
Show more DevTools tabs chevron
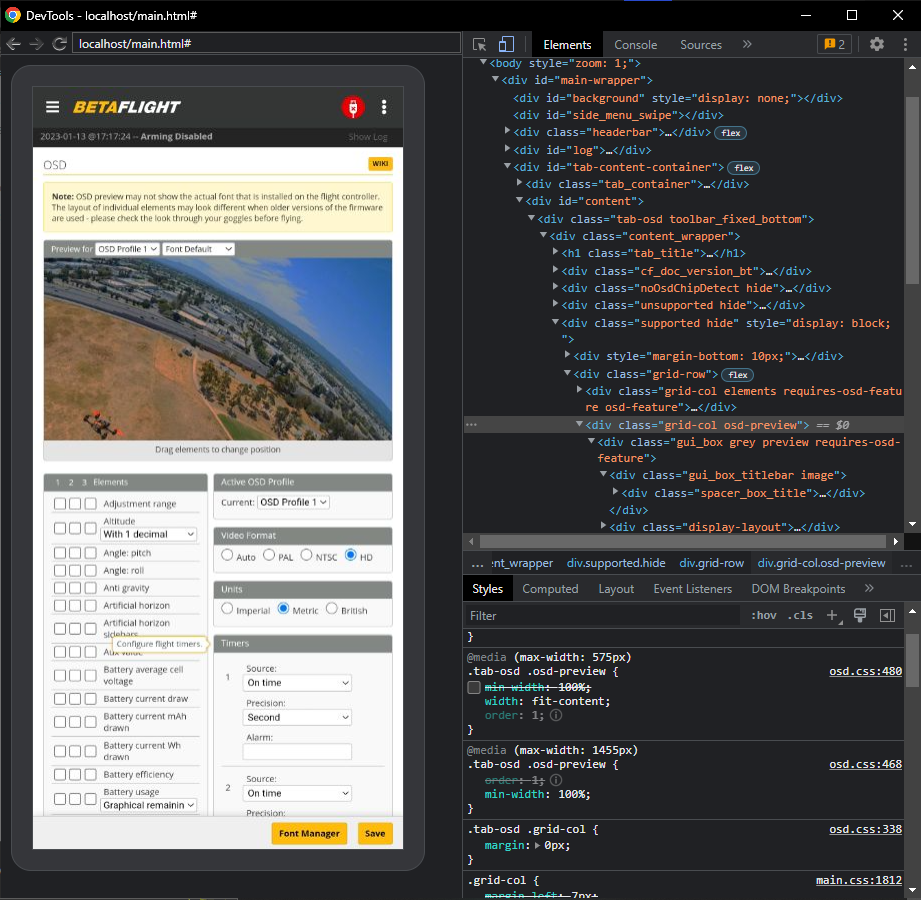[x=747, y=45]
